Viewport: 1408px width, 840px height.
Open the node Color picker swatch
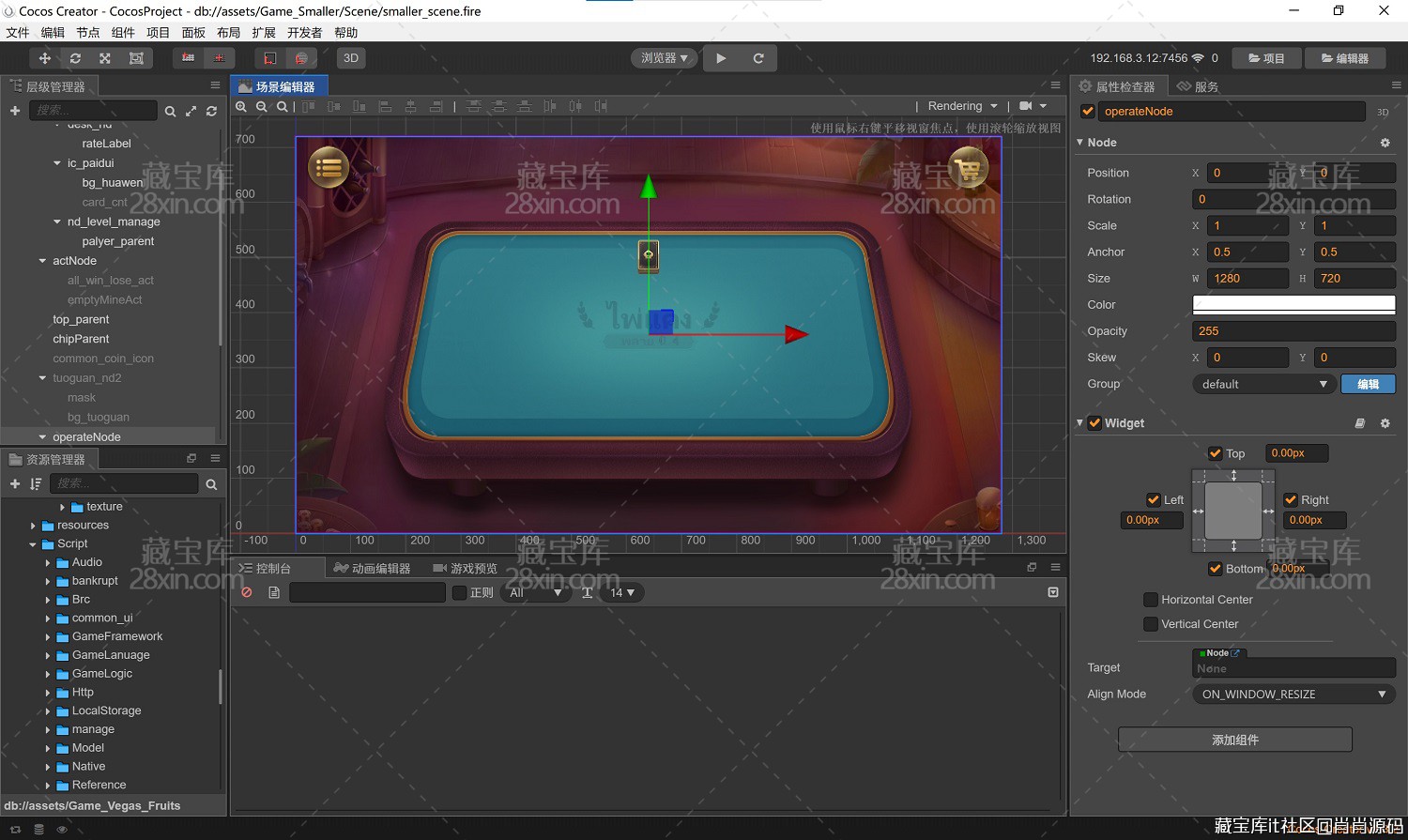tap(1293, 304)
